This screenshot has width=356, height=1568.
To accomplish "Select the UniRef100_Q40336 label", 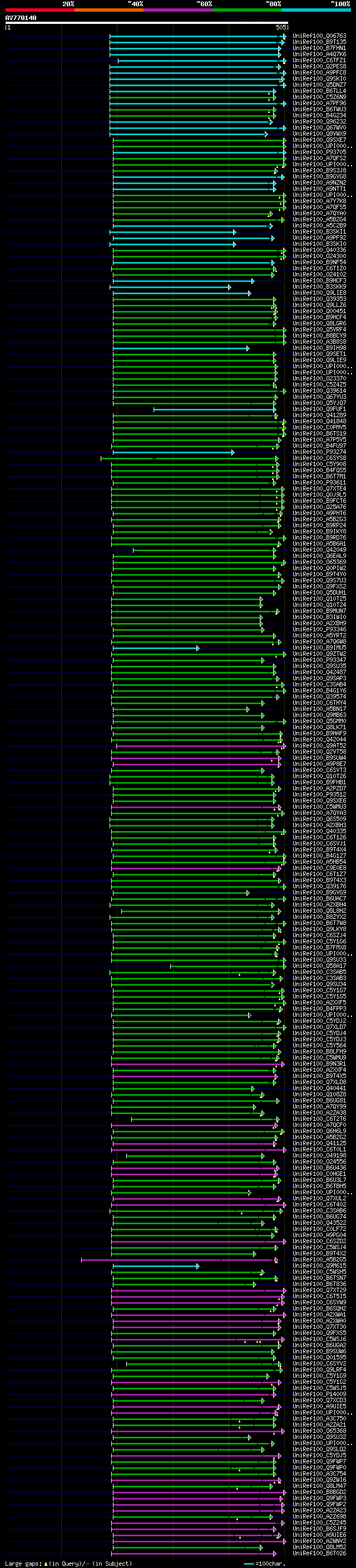I will pyautogui.click(x=319, y=250).
